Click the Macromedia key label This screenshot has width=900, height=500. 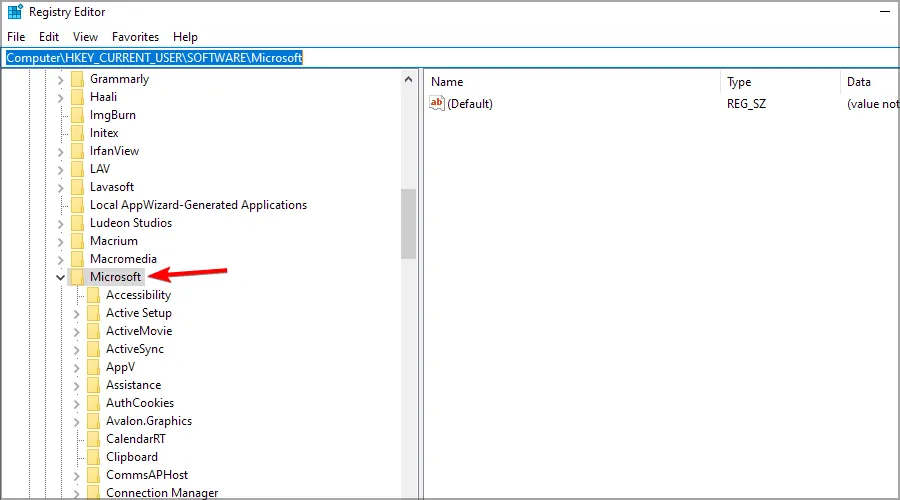(x=123, y=259)
